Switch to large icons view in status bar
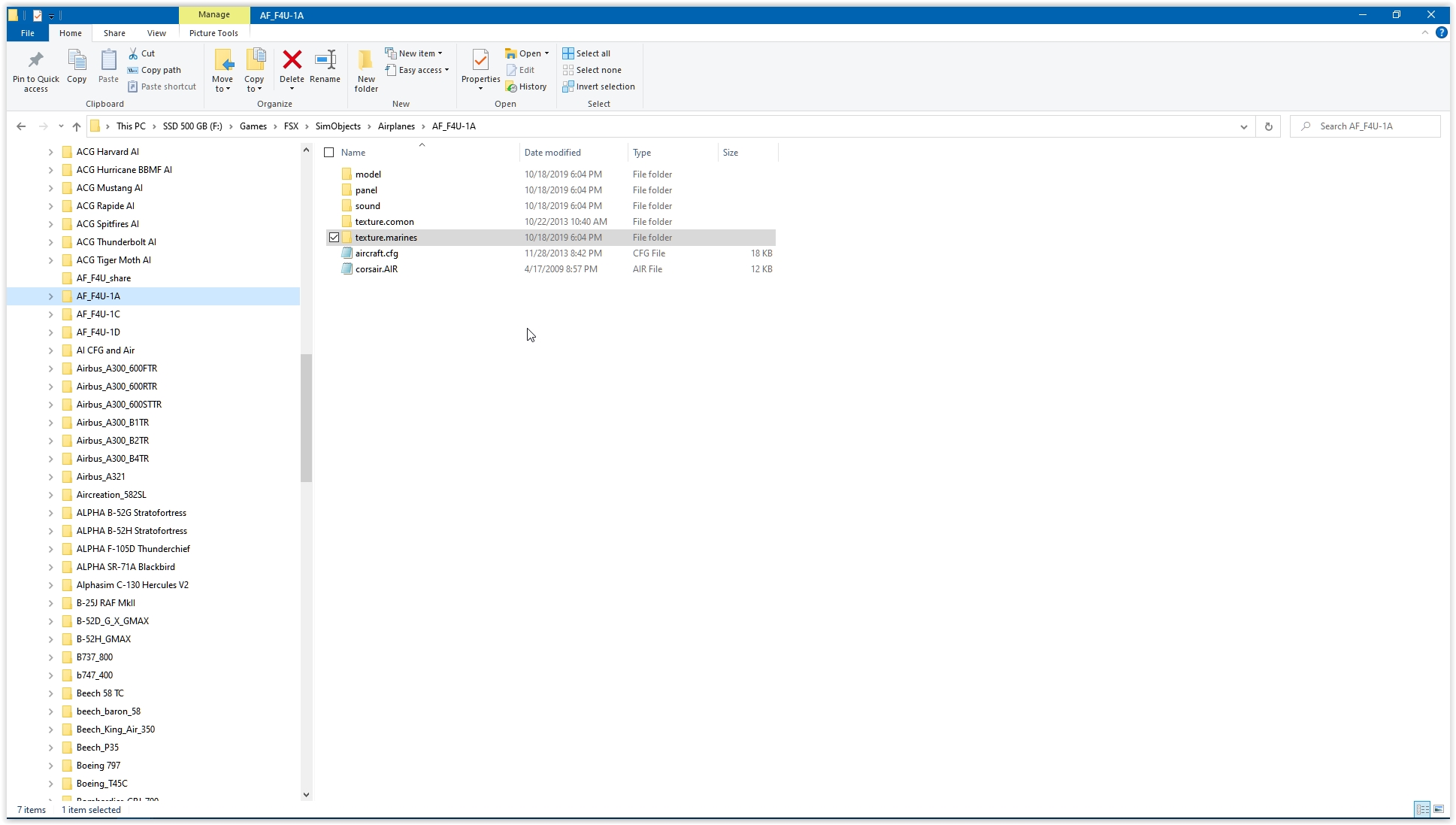 pos(1438,809)
